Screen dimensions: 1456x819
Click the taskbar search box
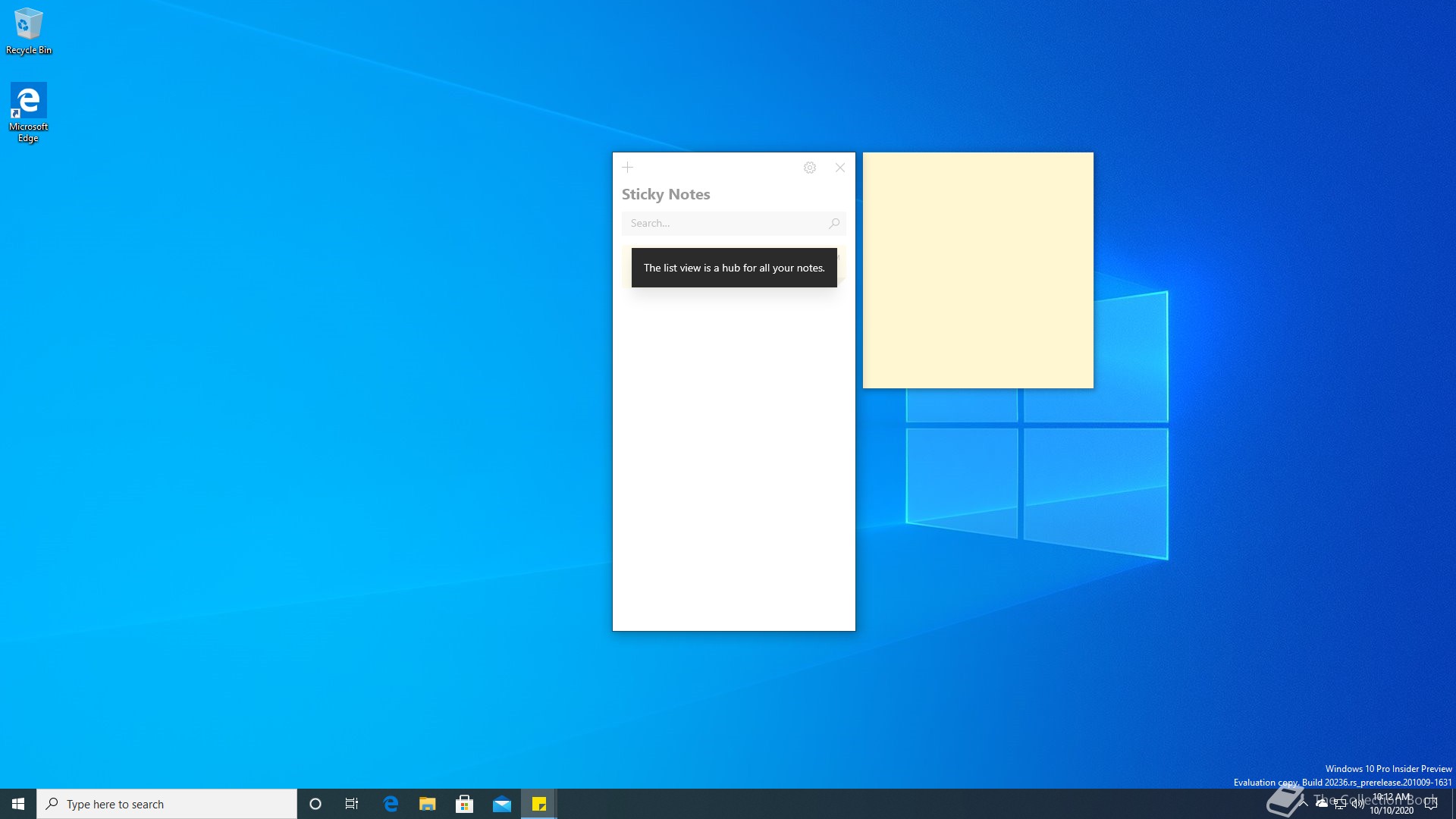[x=167, y=804]
